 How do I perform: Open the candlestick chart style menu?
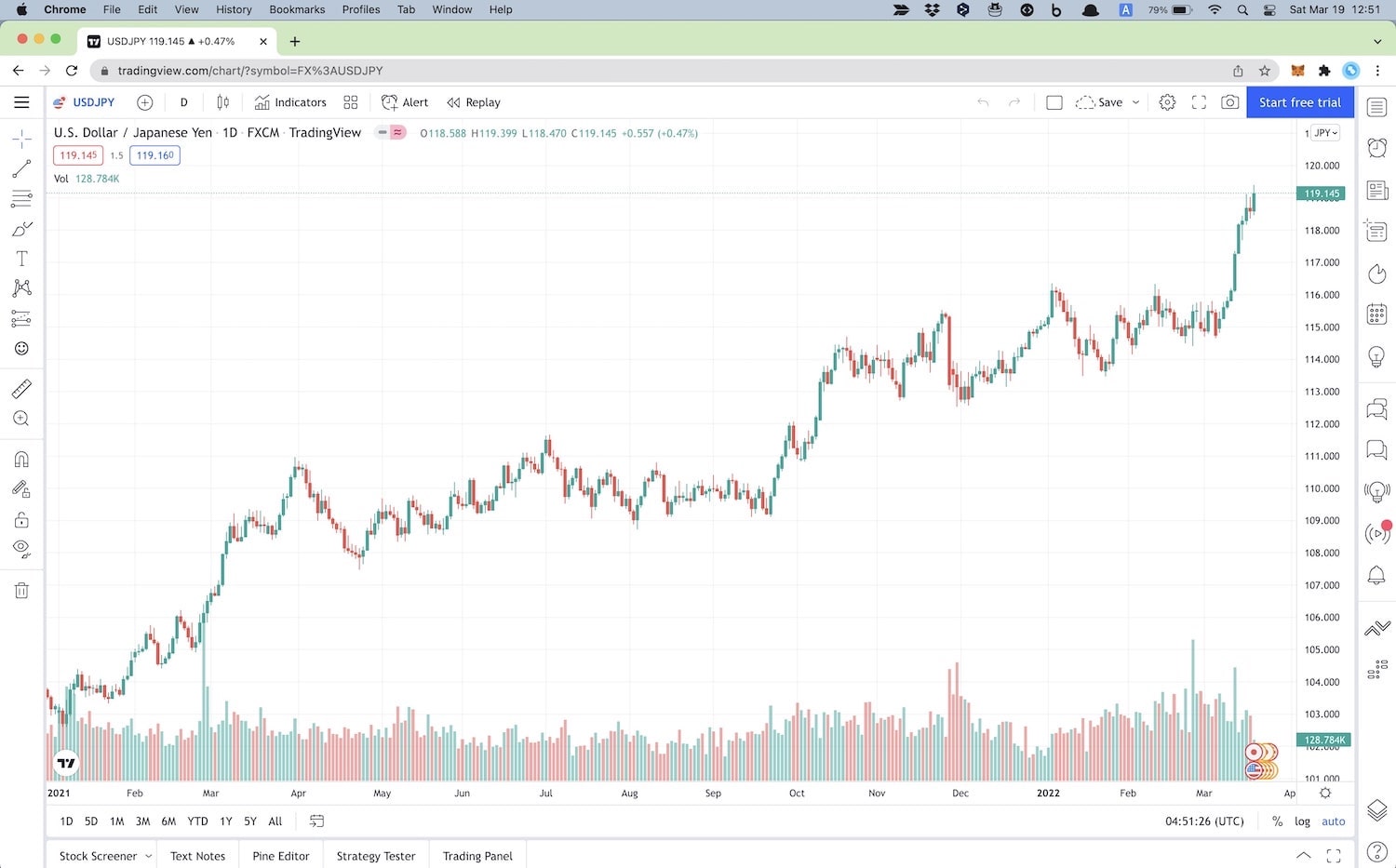tap(222, 102)
